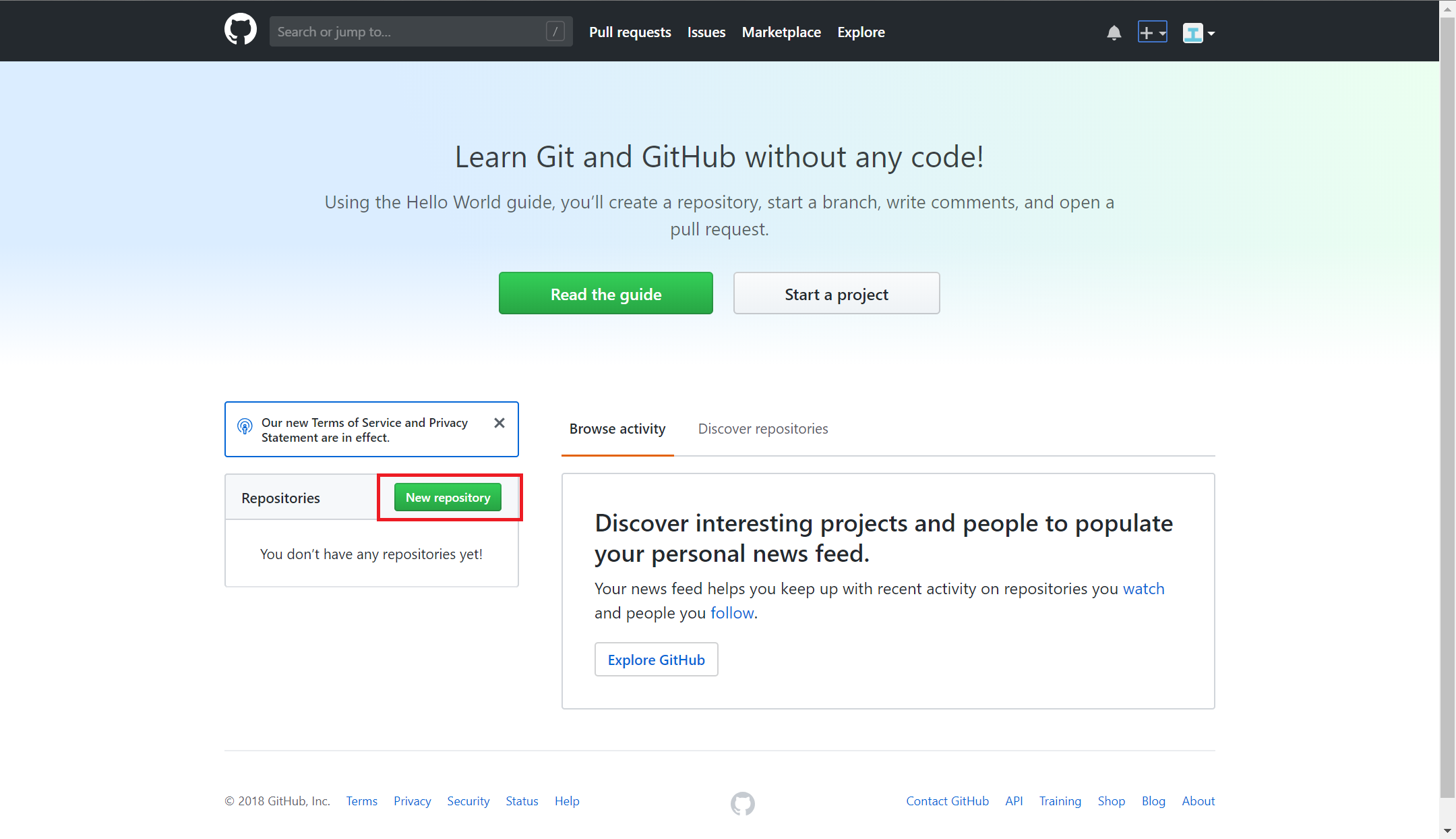
Task: Dismiss the Terms of Service notice
Action: [x=499, y=423]
